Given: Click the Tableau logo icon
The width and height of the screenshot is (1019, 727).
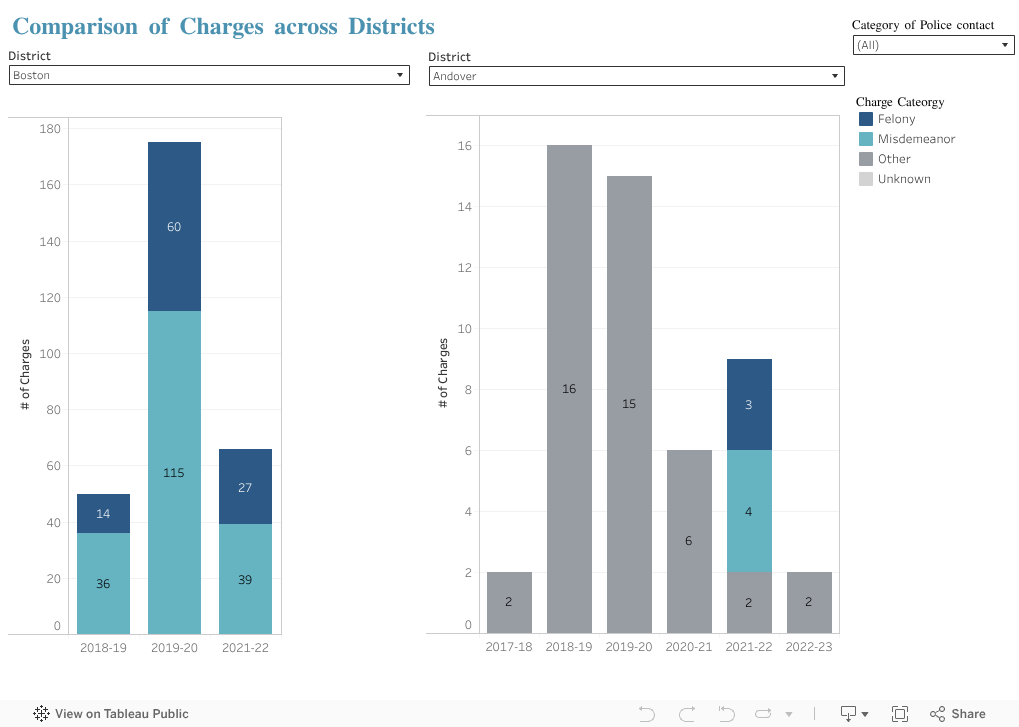Looking at the screenshot, I should point(42,714).
